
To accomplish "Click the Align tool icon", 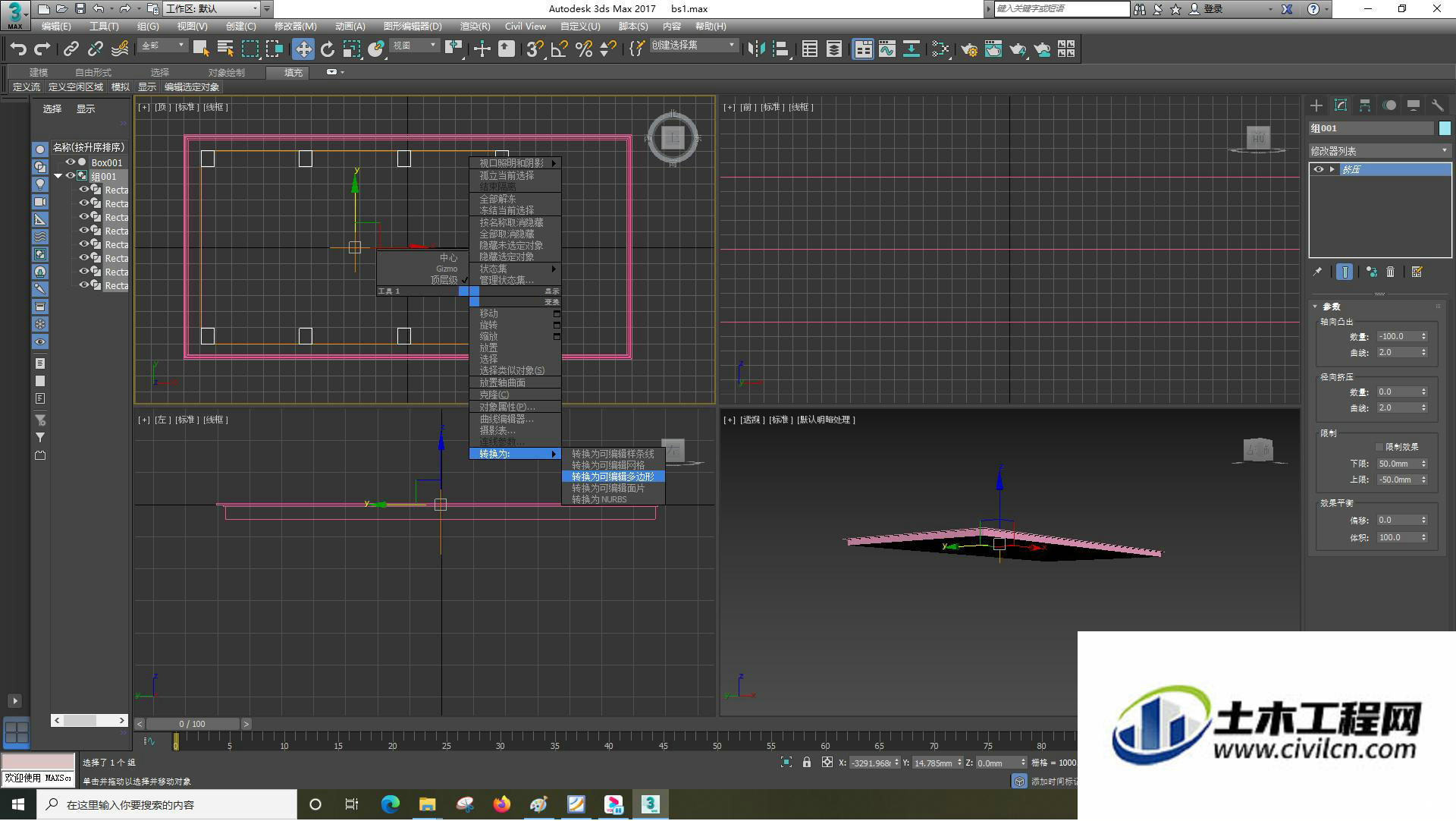I will tap(781, 49).
